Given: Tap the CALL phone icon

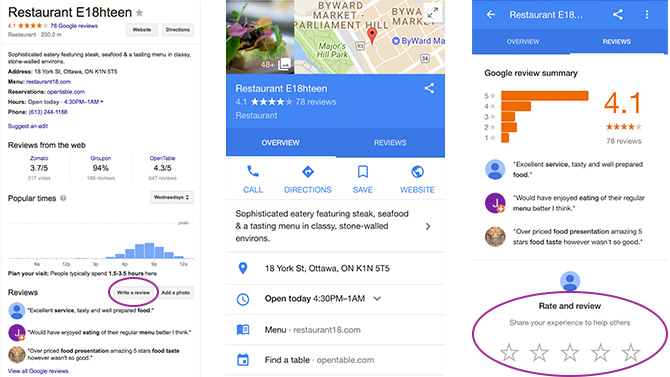Looking at the screenshot, I should [253, 172].
